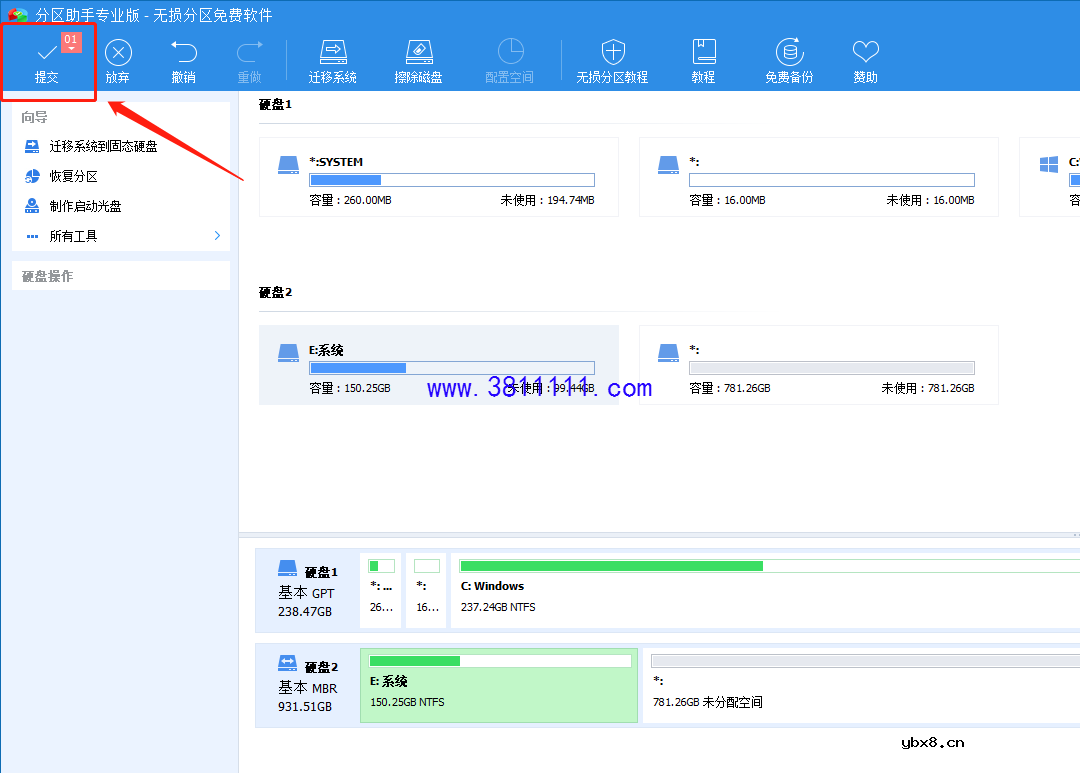Expand 所有工具 with the chevron arrow

[217, 236]
